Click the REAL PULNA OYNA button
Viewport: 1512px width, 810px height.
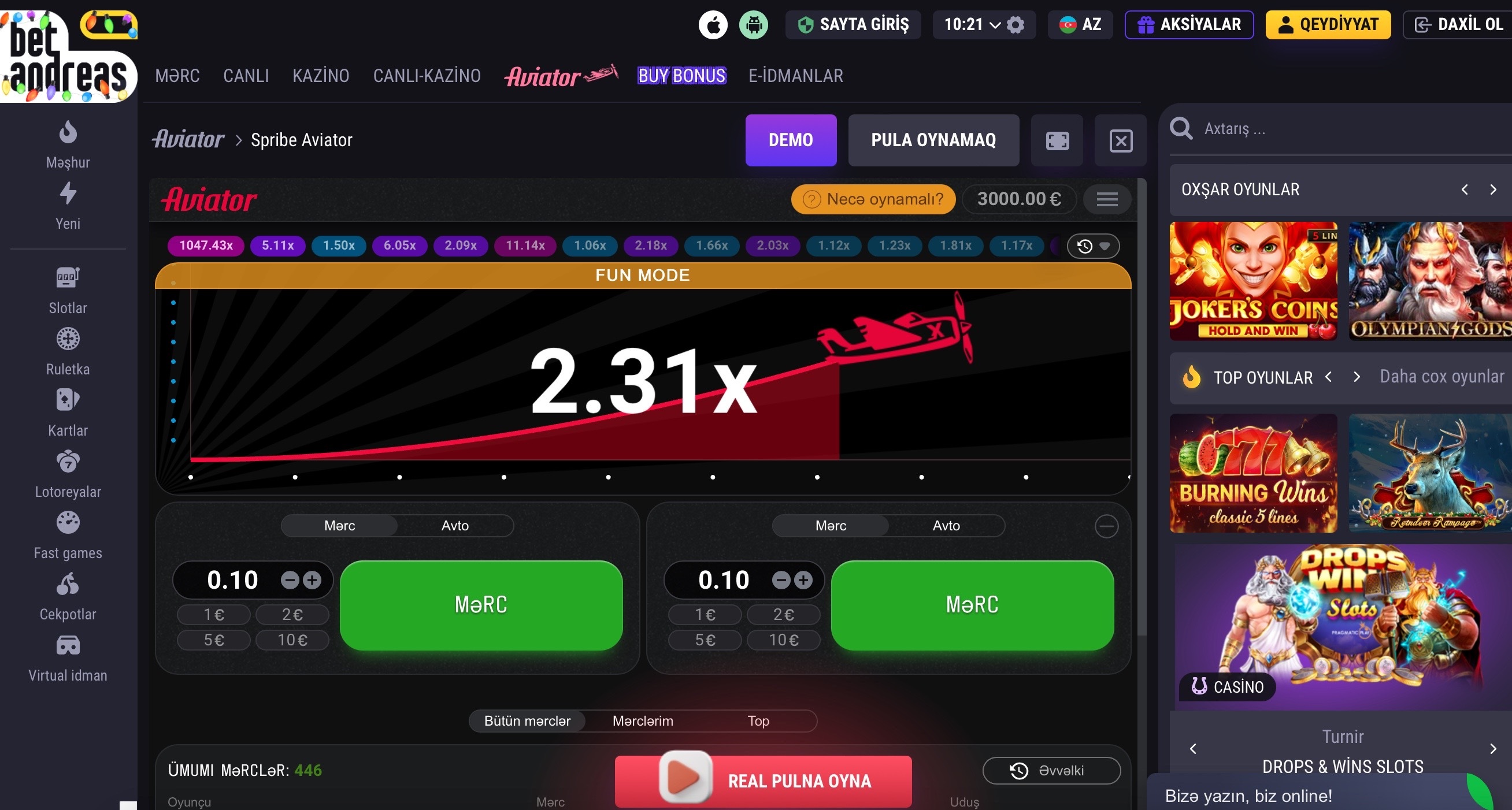[763, 781]
